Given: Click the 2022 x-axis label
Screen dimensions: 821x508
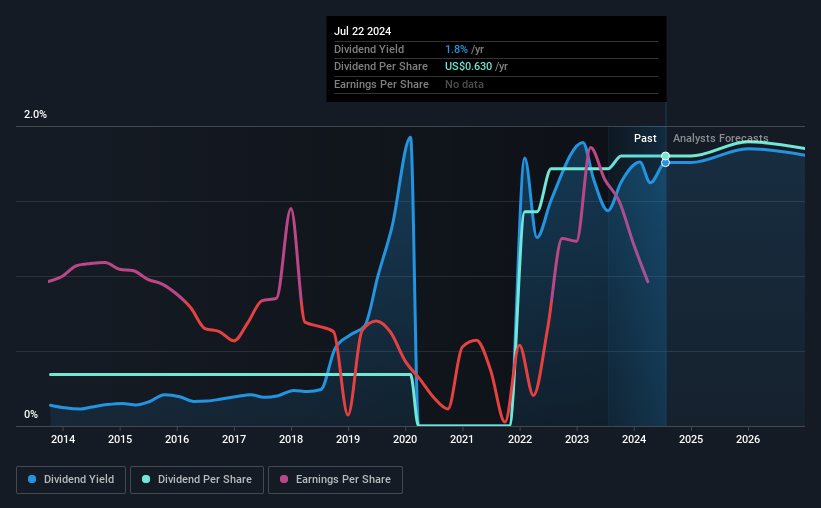Looking at the screenshot, I should tap(520, 439).
